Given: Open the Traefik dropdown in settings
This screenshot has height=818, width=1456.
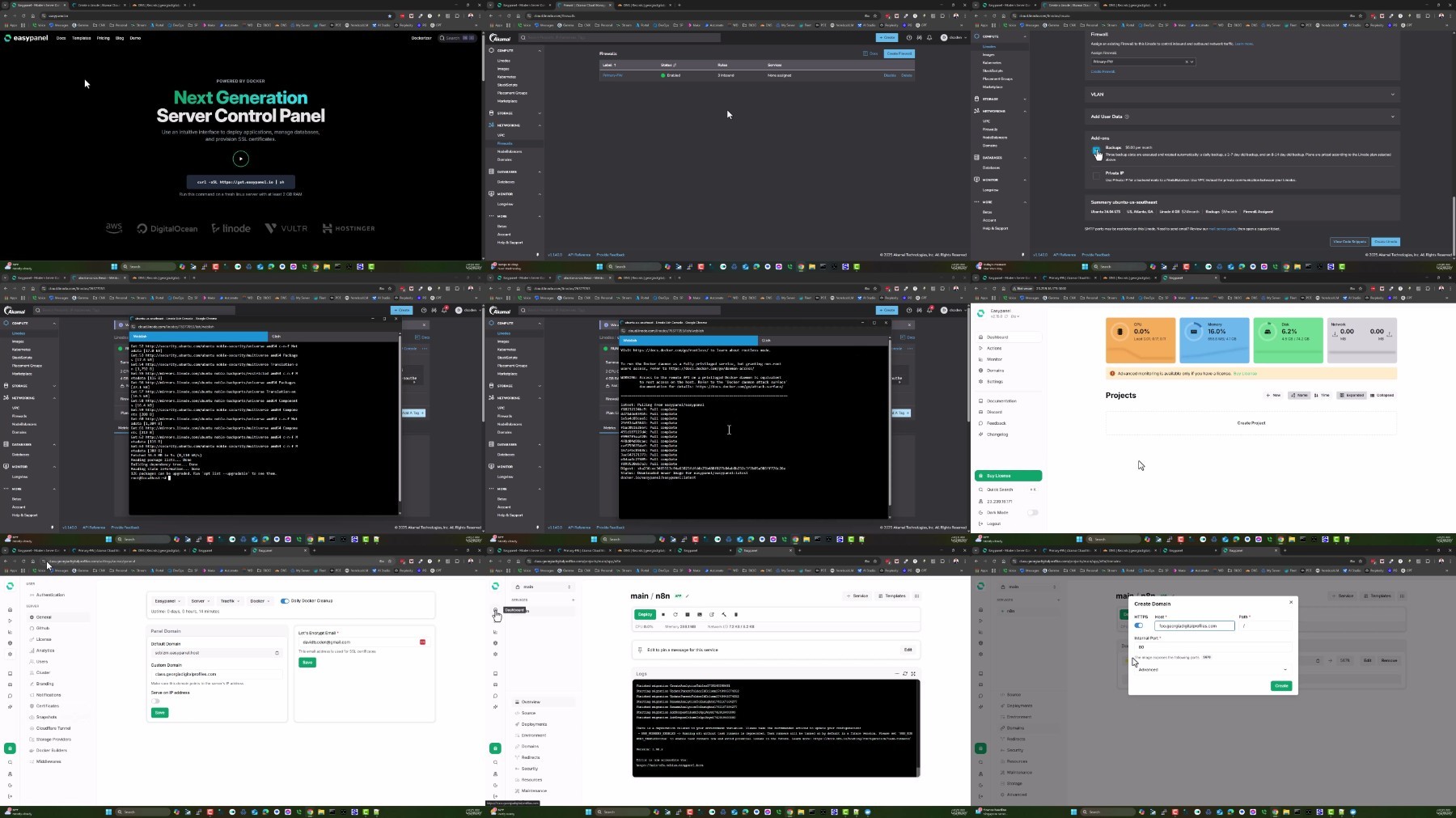Looking at the screenshot, I should click(x=230, y=601).
